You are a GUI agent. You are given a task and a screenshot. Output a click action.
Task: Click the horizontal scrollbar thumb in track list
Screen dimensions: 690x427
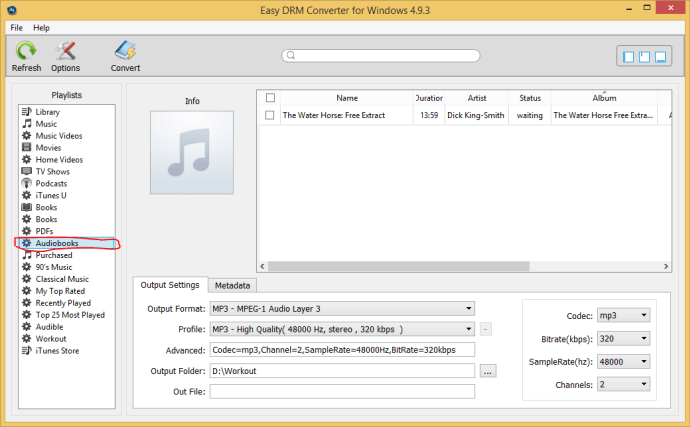(399, 266)
